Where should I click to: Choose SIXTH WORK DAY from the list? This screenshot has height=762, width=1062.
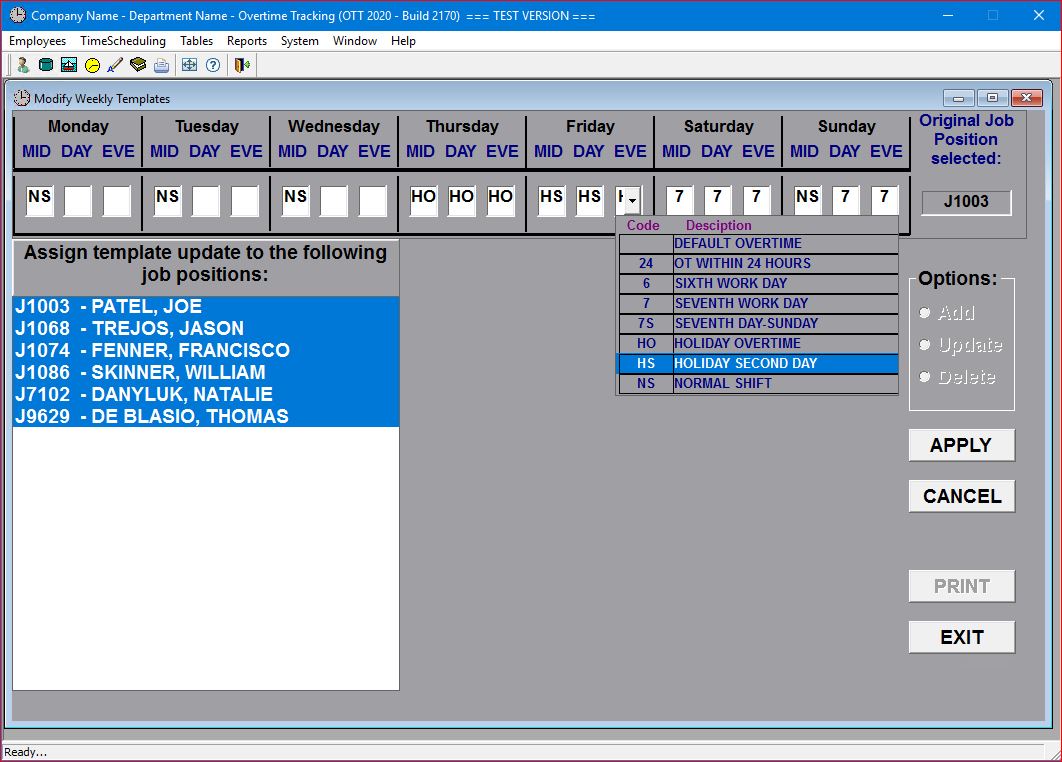tap(759, 283)
